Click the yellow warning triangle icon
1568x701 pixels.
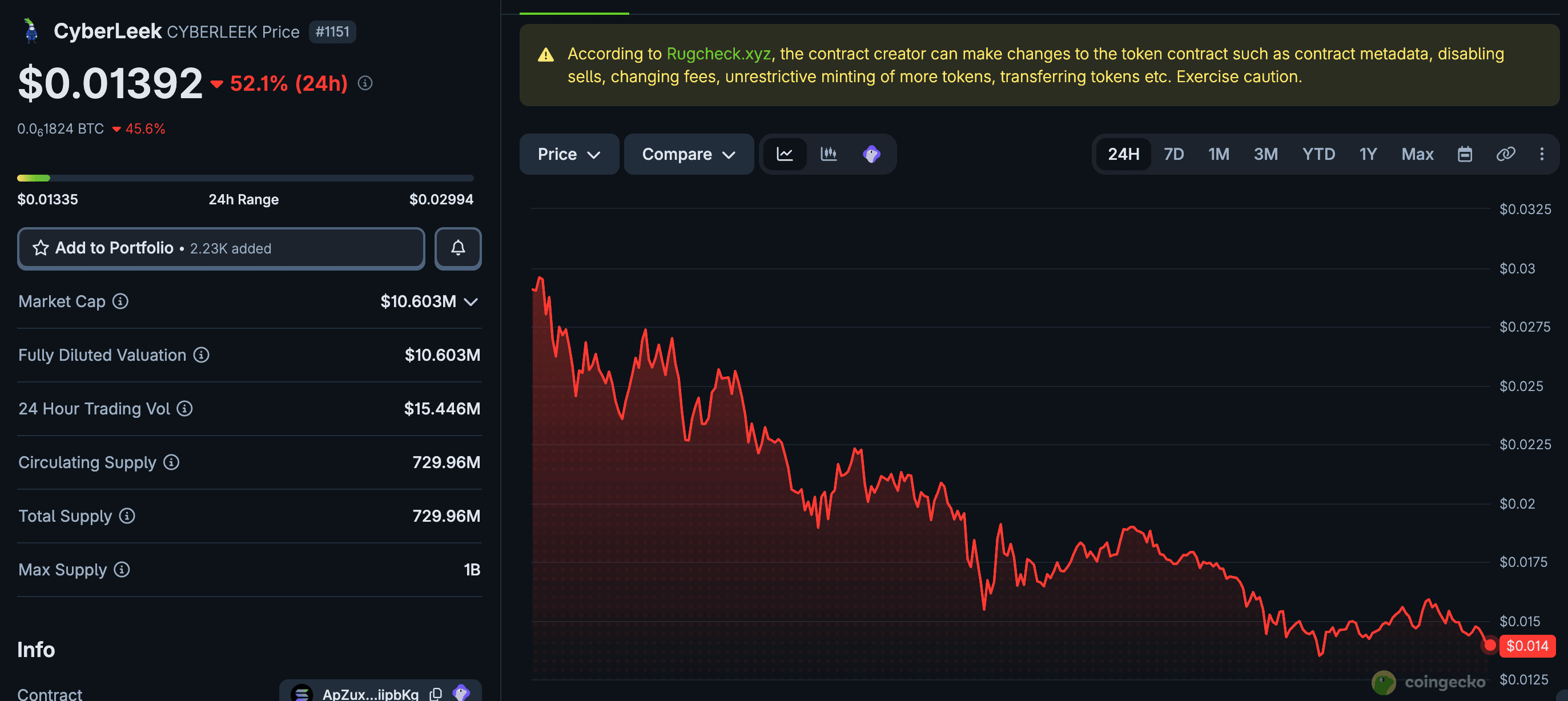click(546, 55)
